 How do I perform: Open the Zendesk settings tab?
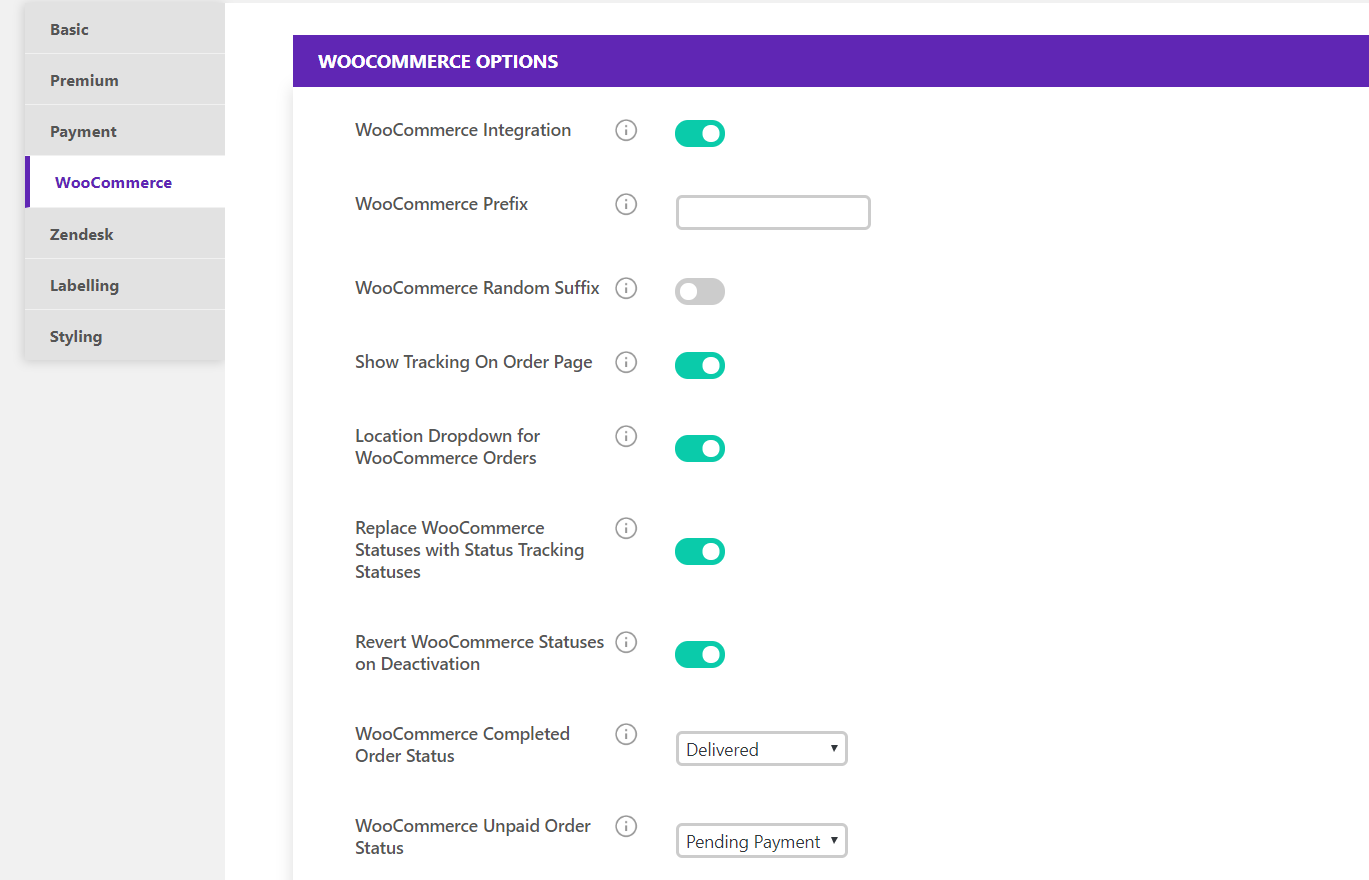coord(125,234)
